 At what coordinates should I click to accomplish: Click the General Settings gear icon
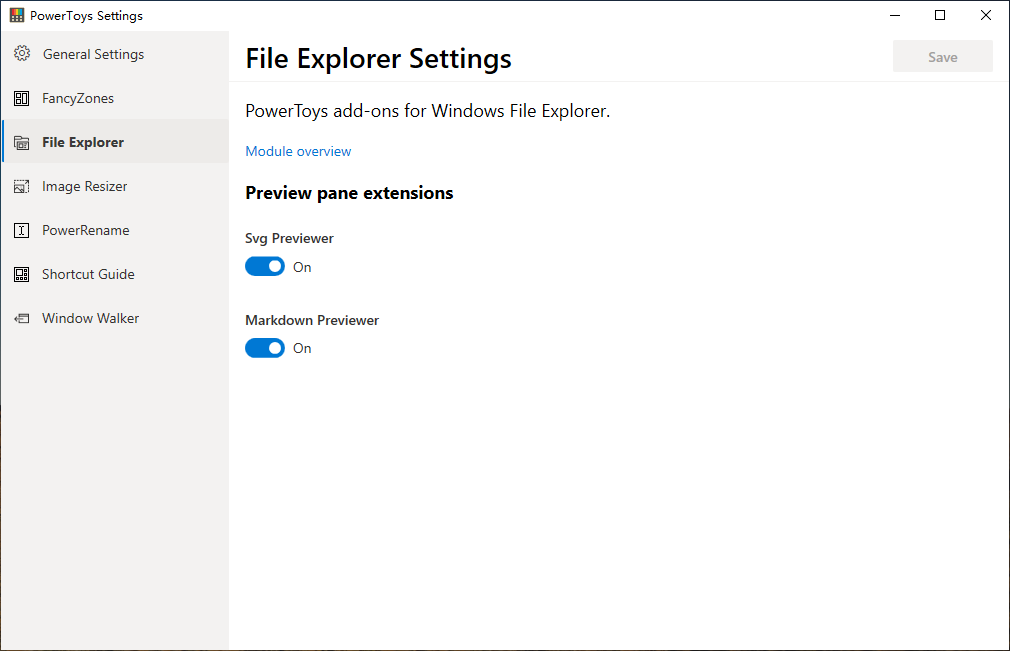[22, 53]
